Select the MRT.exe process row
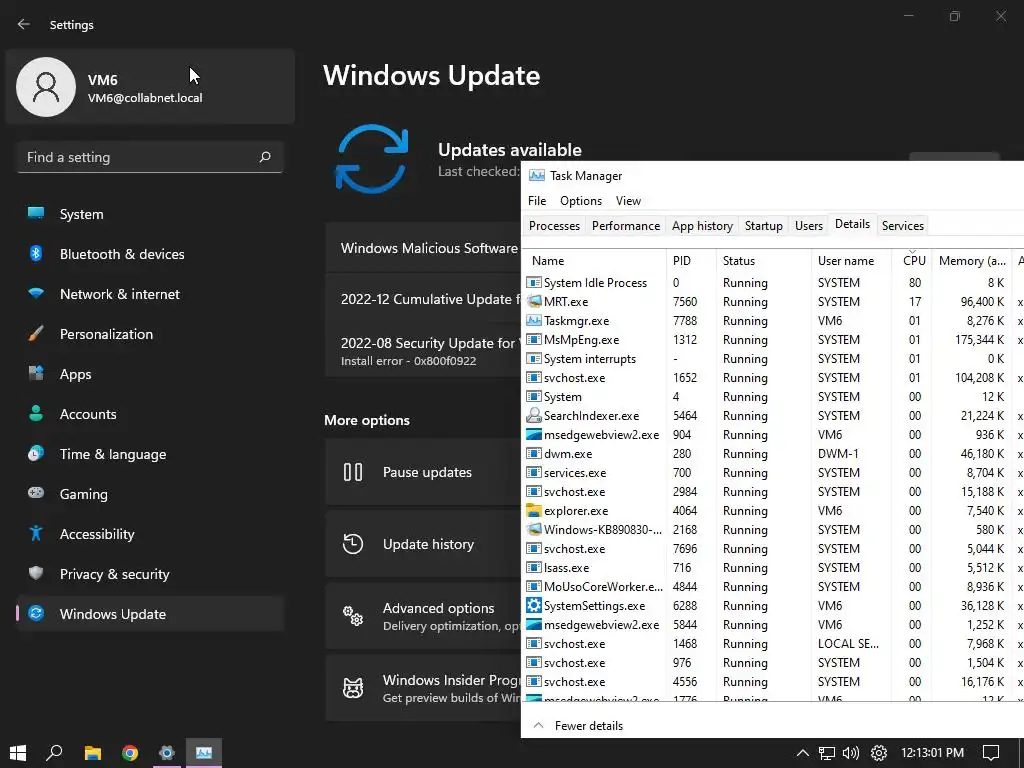This screenshot has width=1024, height=768. coord(774,302)
